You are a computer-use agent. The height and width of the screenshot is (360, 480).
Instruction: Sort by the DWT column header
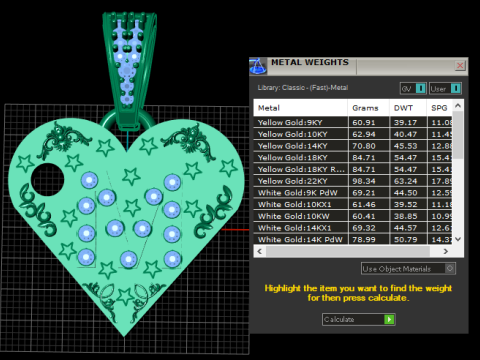pyautogui.click(x=408, y=108)
